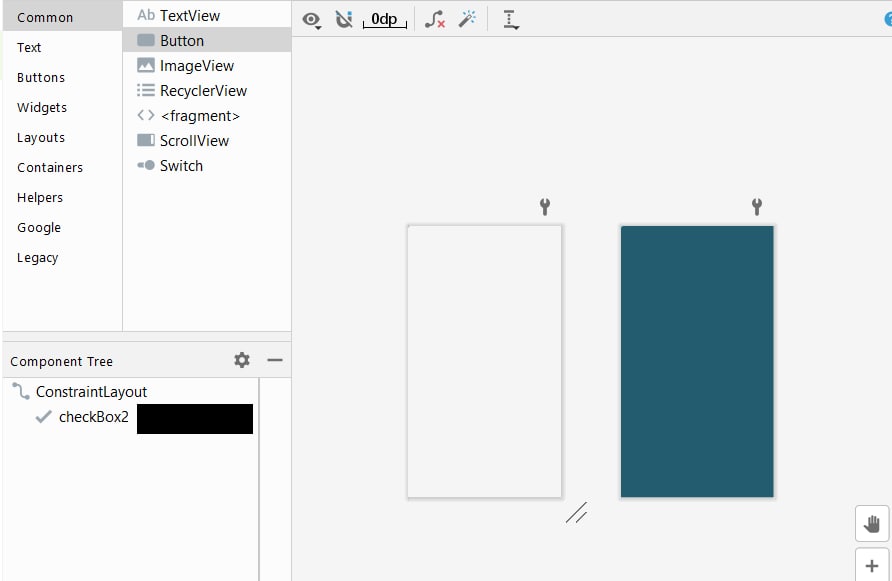Select ConstraintLayout in Component Tree
Viewport: 892px width, 581px height.
click(x=91, y=392)
